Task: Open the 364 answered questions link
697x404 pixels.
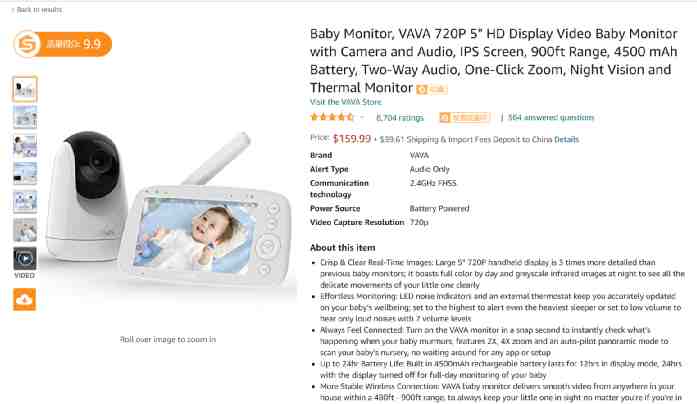Action: [551, 117]
